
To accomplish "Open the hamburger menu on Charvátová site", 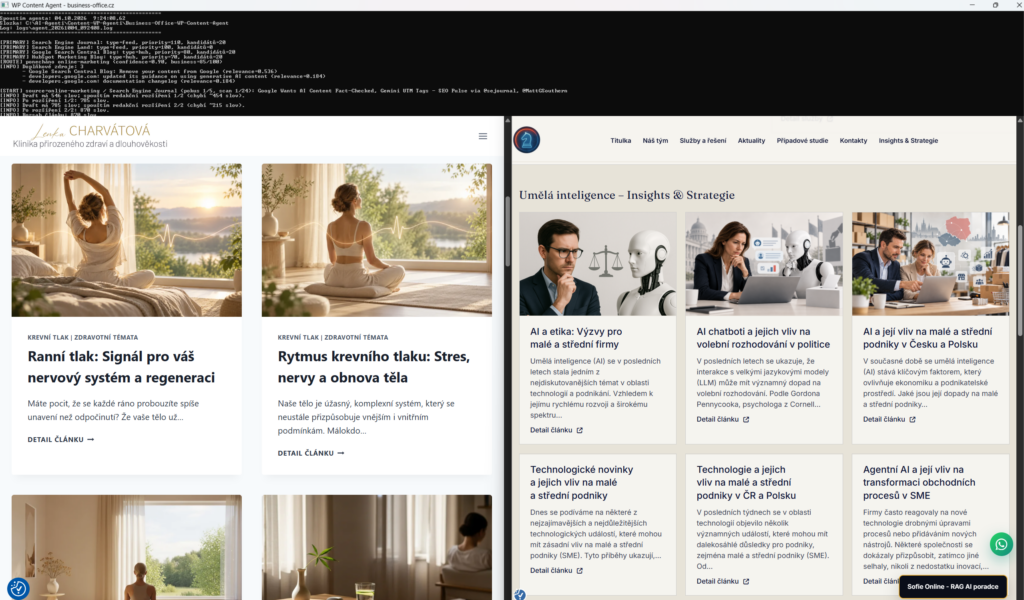I will coord(483,136).
